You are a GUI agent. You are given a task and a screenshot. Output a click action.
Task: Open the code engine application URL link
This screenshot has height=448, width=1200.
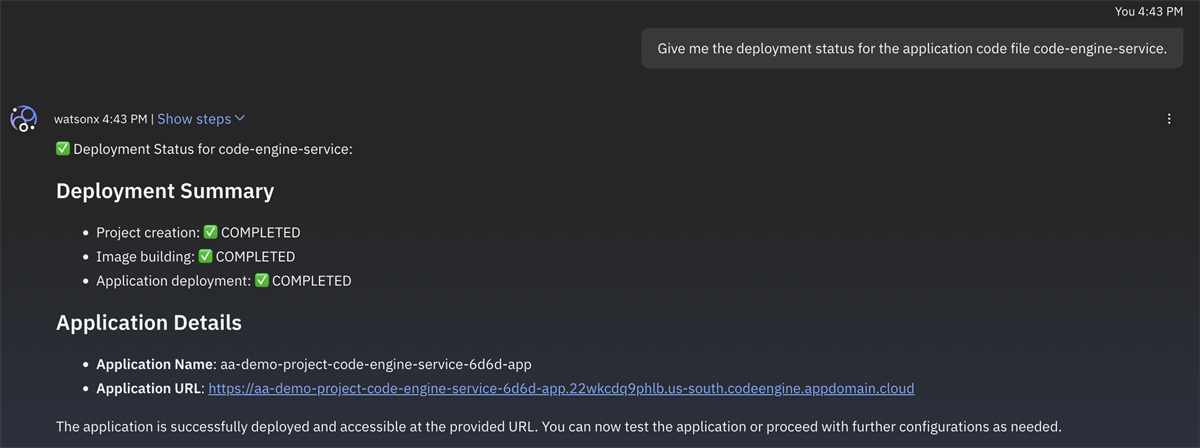tap(561, 388)
